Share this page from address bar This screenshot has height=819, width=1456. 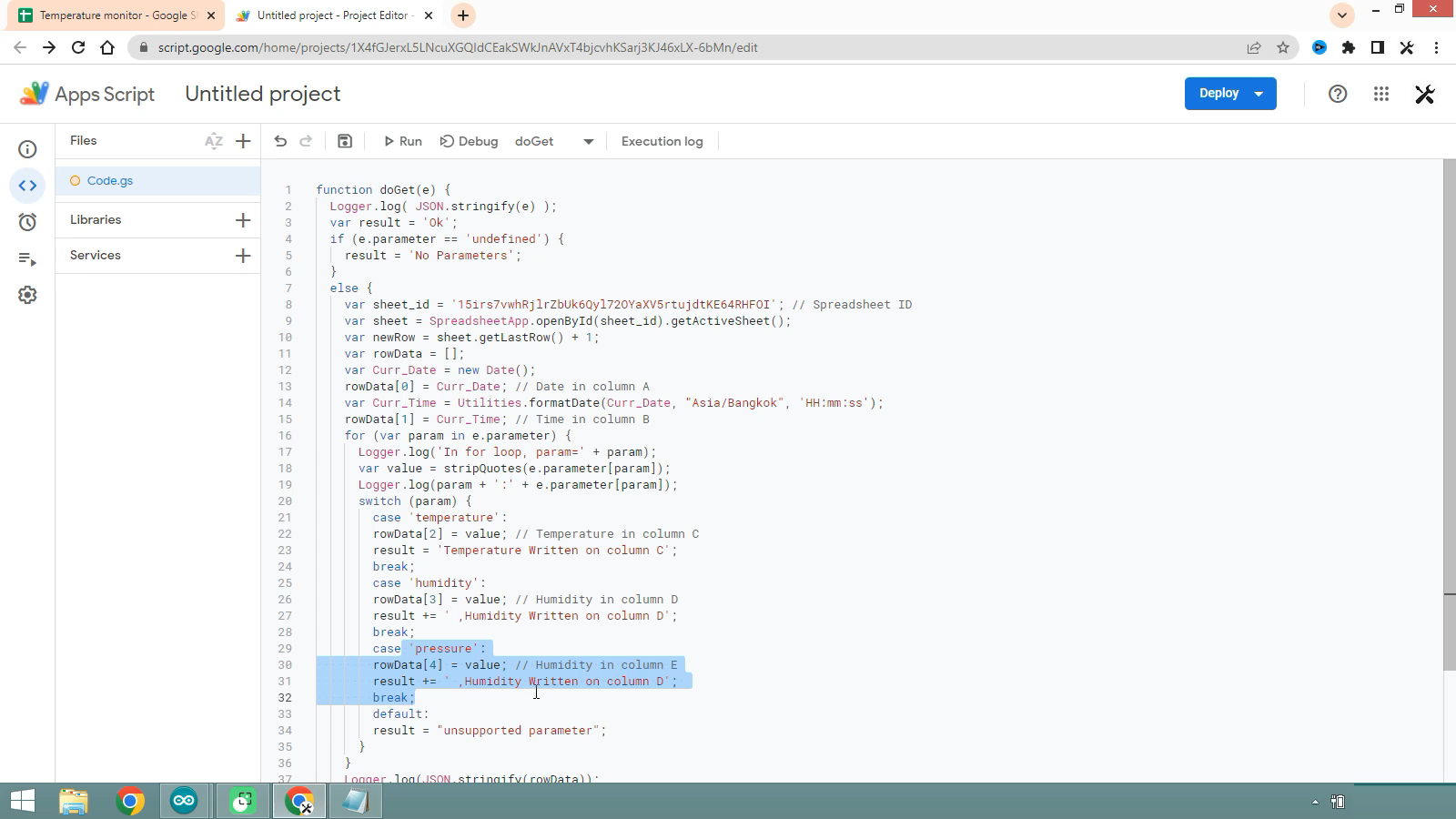[x=1254, y=47]
